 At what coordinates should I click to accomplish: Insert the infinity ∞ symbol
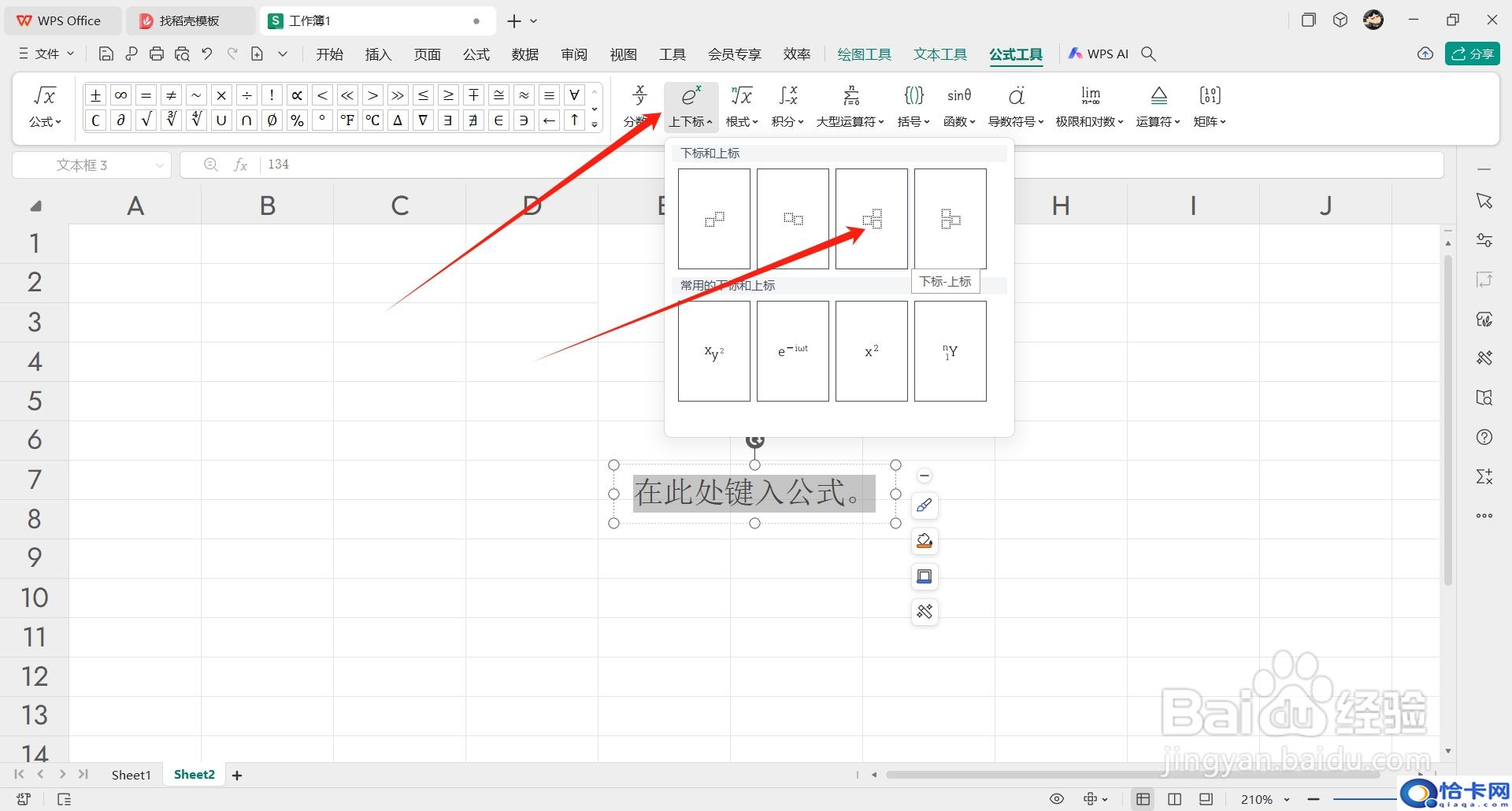[120, 95]
